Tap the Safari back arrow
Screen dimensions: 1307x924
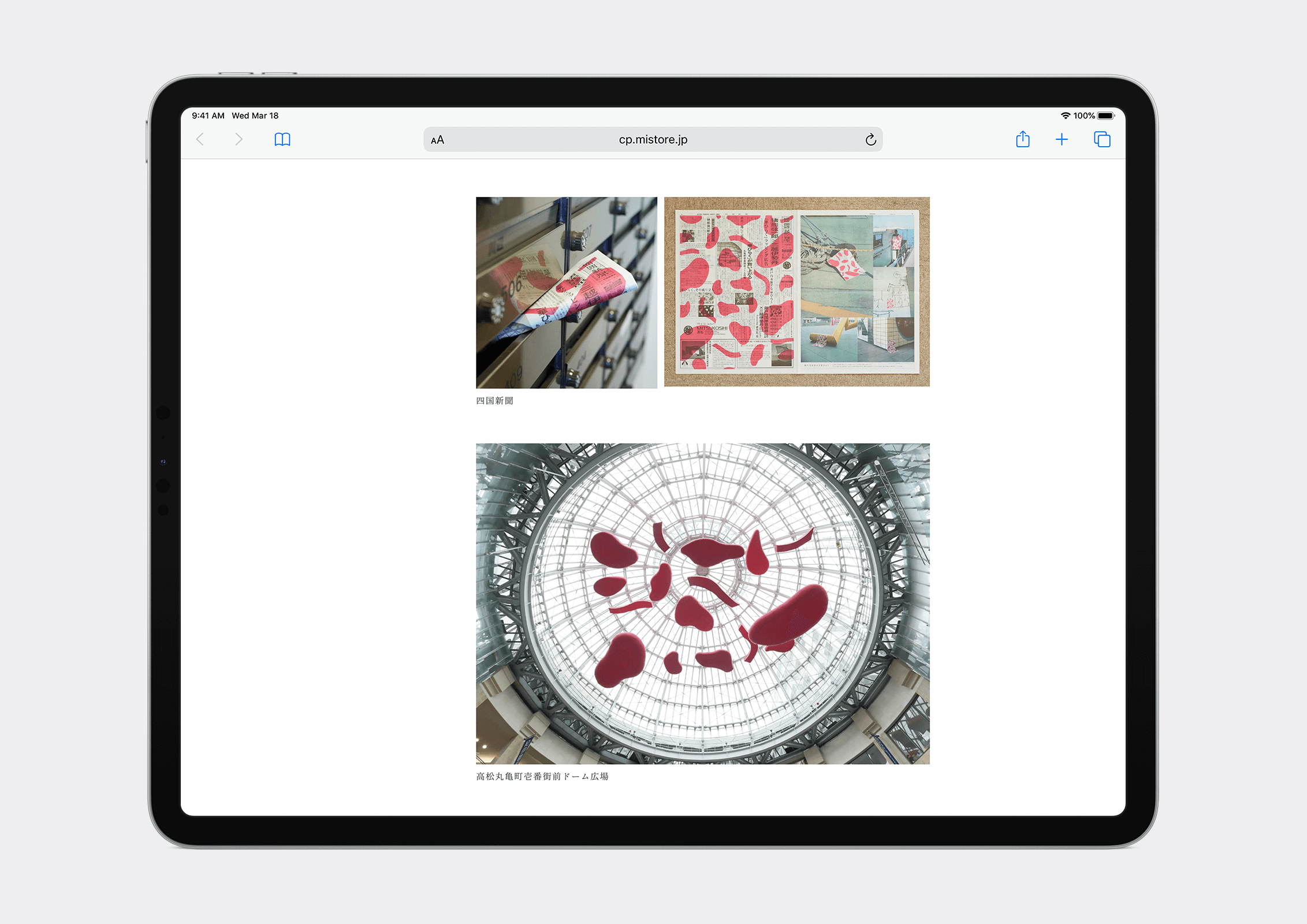tap(200, 139)
